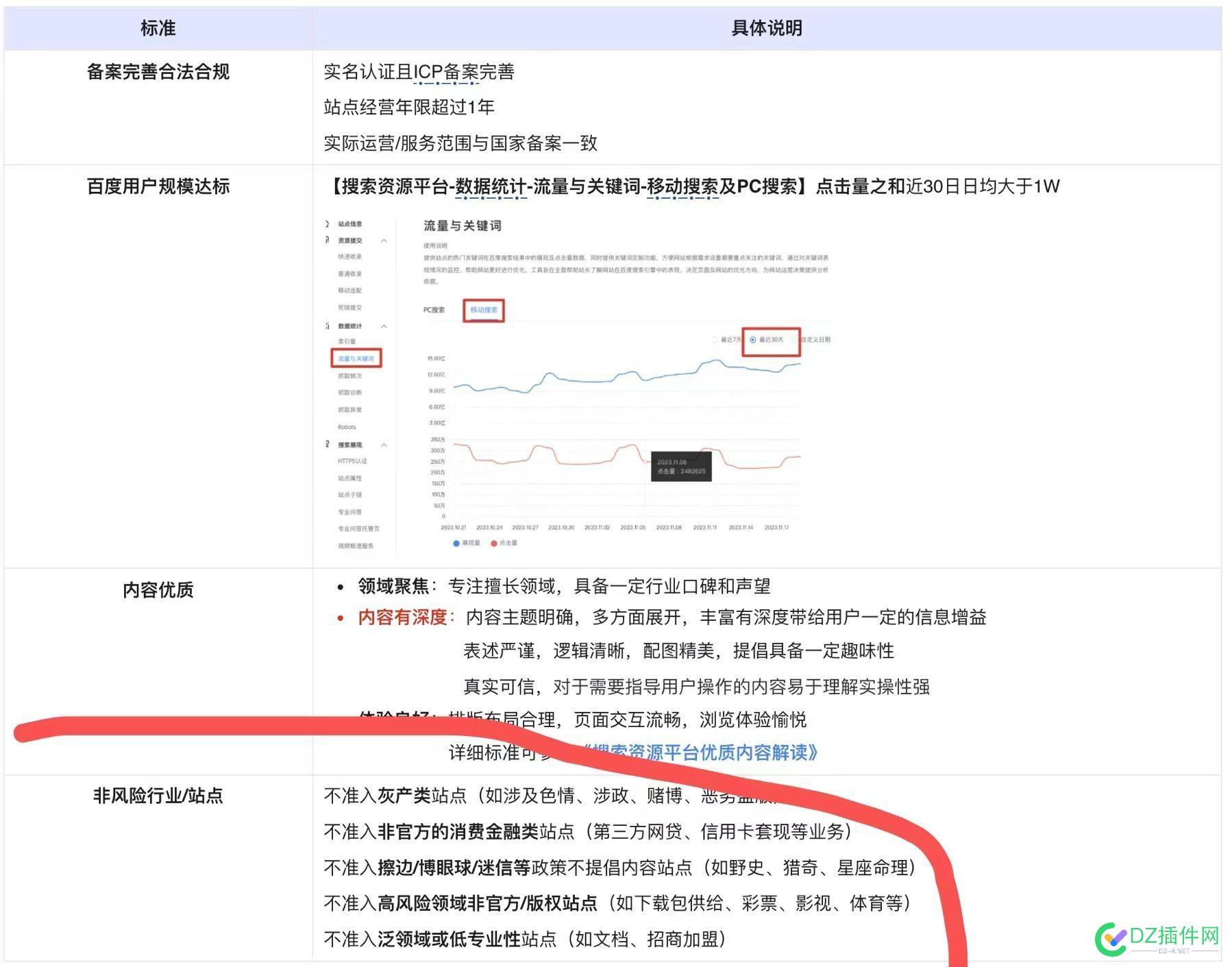Click the underlined ICP text in 实名认证且ICP备案完善
Viewport: 1232px width, 967px height.
[x=428, y=72]
